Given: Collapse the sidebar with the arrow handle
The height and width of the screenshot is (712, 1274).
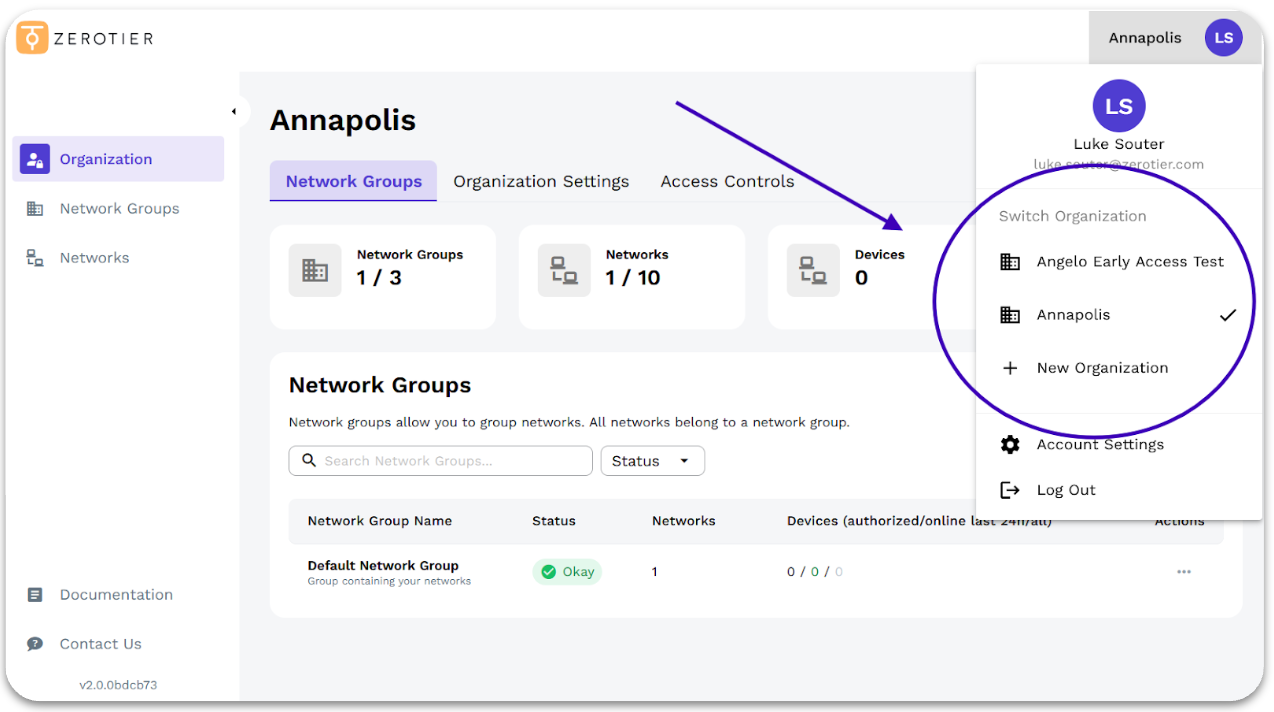Looking at the screenshot, I should pyautogui.click(x=234, y=111).
